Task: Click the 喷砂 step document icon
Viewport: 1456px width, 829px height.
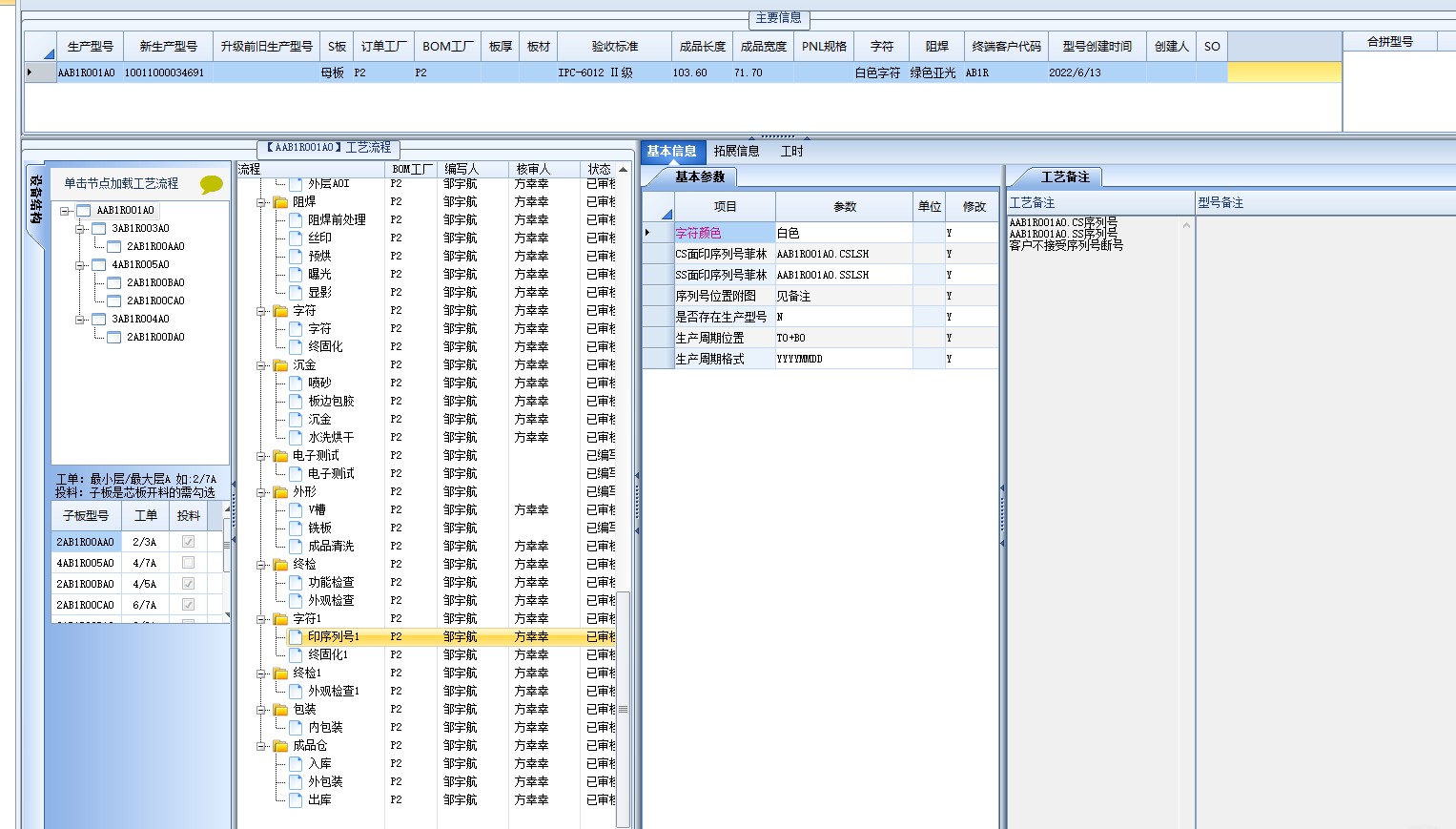Action: click(296, 383)
